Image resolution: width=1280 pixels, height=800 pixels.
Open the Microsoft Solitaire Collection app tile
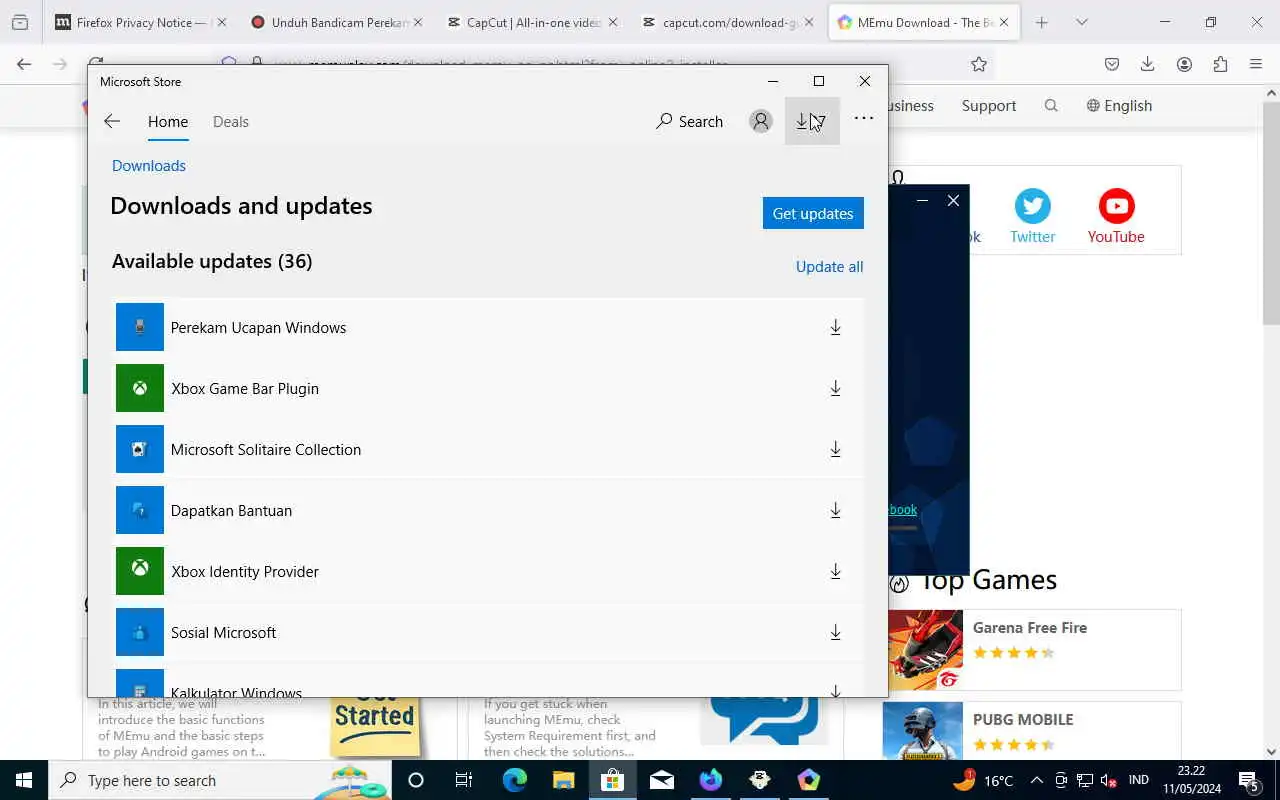coord(140,449)
